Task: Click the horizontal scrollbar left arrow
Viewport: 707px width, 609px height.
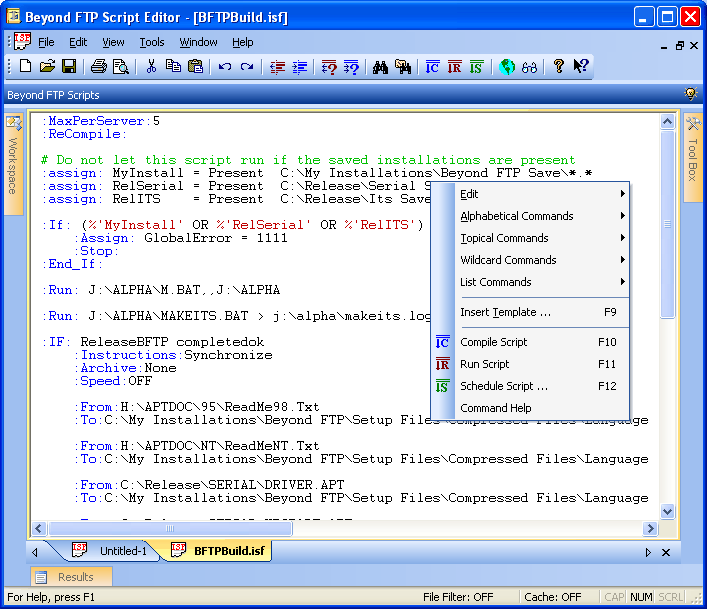Action: (x=38, y=528)
